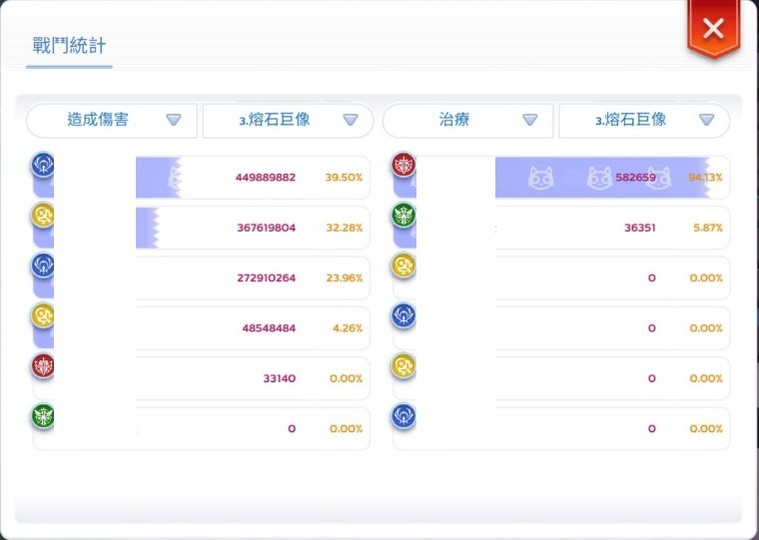The width and height of the screenshot is (759, 540).
Task: Open the 戰鬥統計 tab
Action: coord(69,45)
